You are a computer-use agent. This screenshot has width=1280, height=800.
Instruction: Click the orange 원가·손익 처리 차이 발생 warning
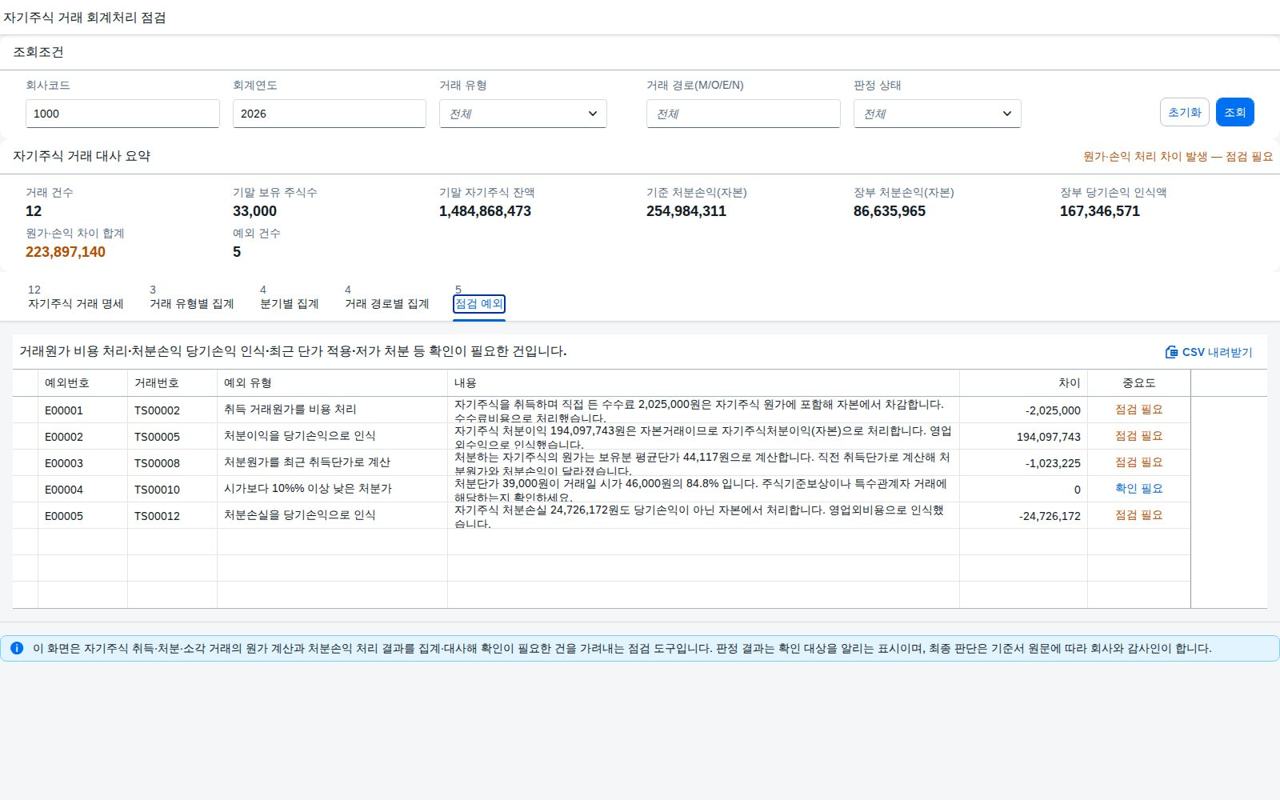pyautogui.click(x=1178, y=157)
